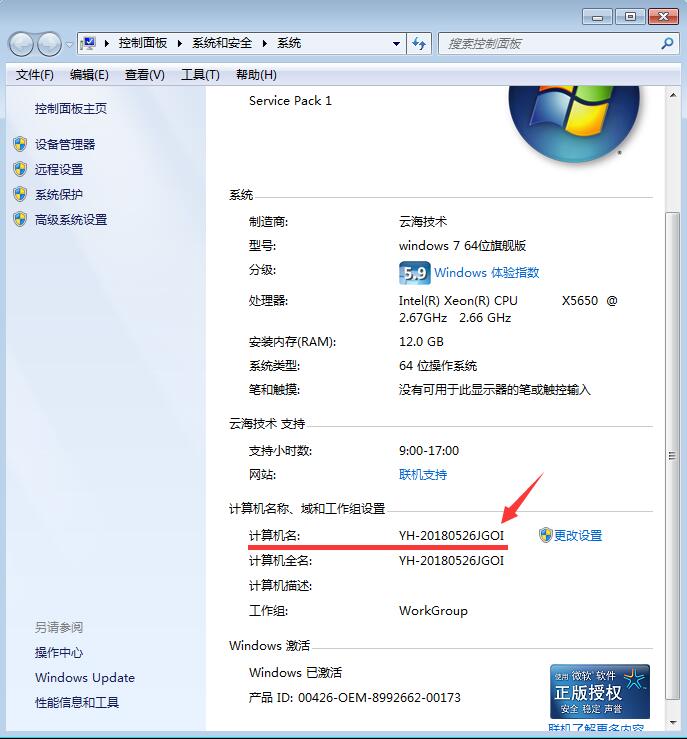Click the window maximize button
The image size is (687, 739).
630,17
